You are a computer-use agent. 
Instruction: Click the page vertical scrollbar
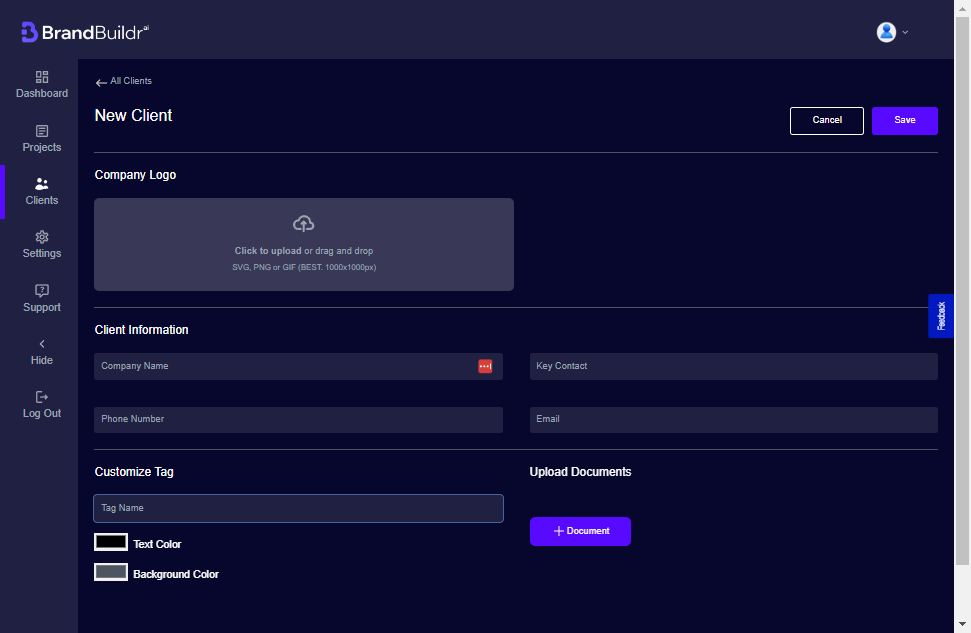tap(962, 291)
